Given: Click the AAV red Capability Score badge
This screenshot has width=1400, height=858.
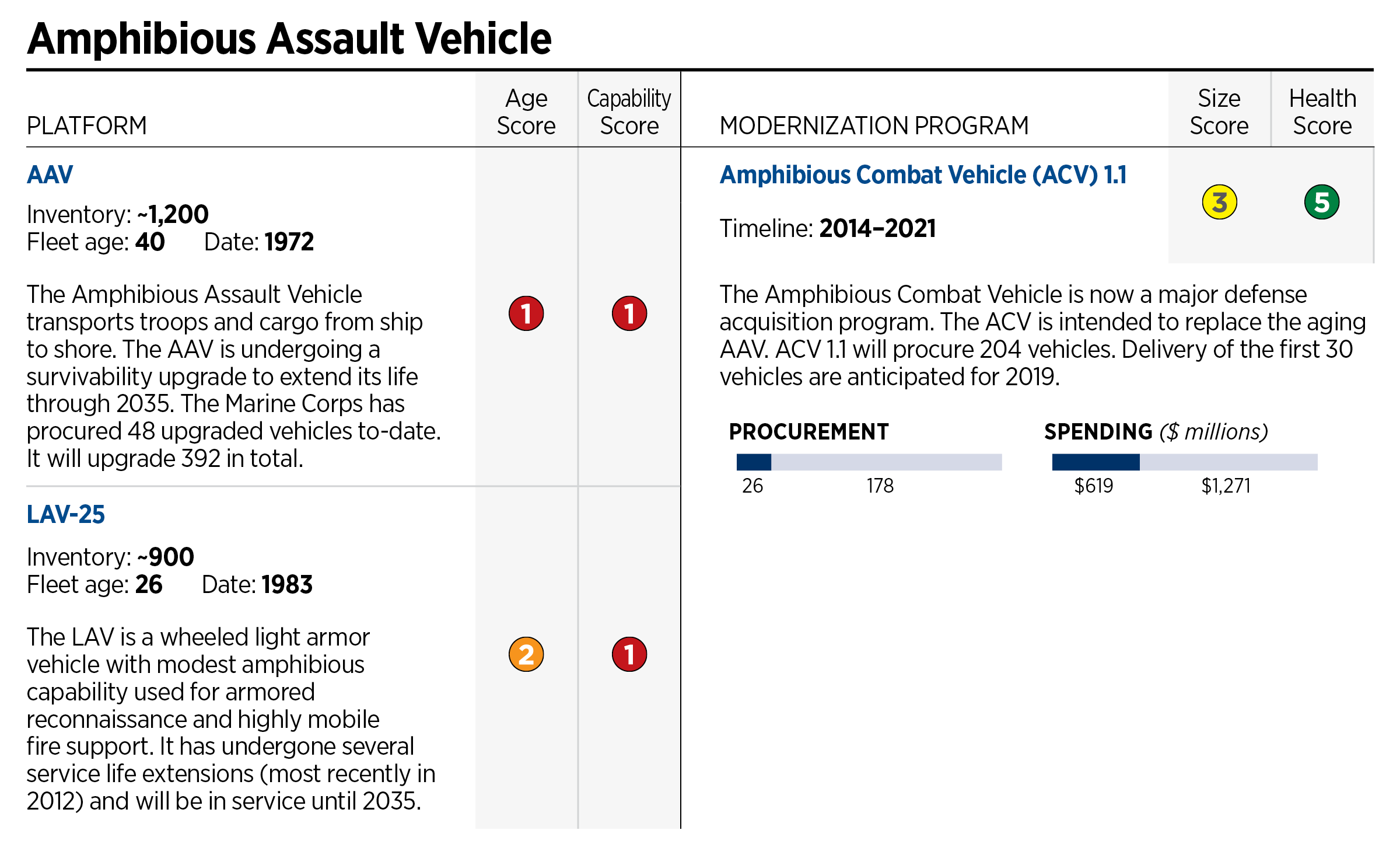Looking at the screenshot, I should tap(629, 313).
